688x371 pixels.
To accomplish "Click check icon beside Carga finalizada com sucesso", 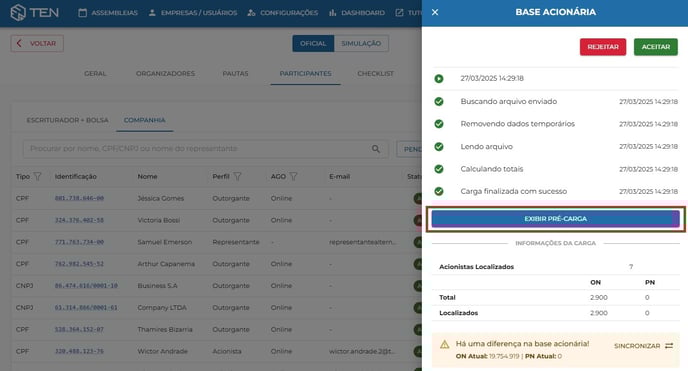I will point(439,191).
